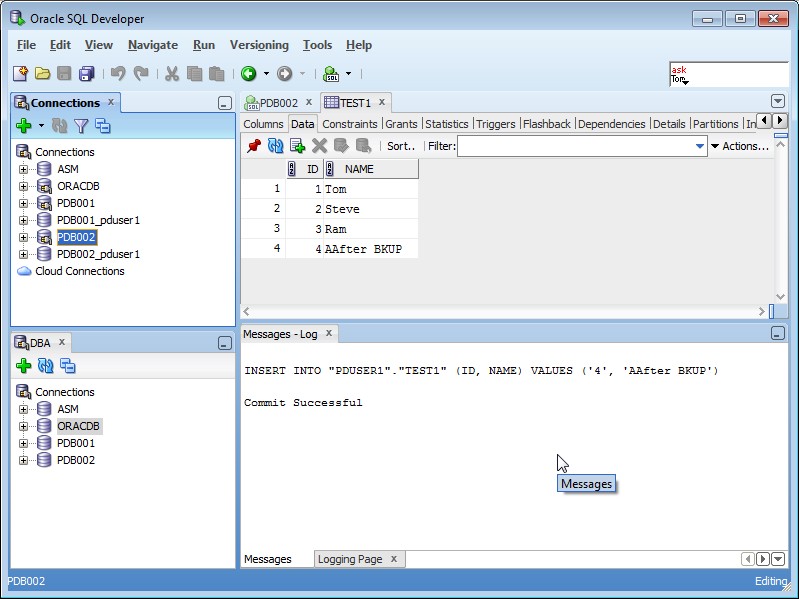Switch to the Logging Page tab
Image resolution: width=799 pixels, height=599 pixels.
(350, 559)
